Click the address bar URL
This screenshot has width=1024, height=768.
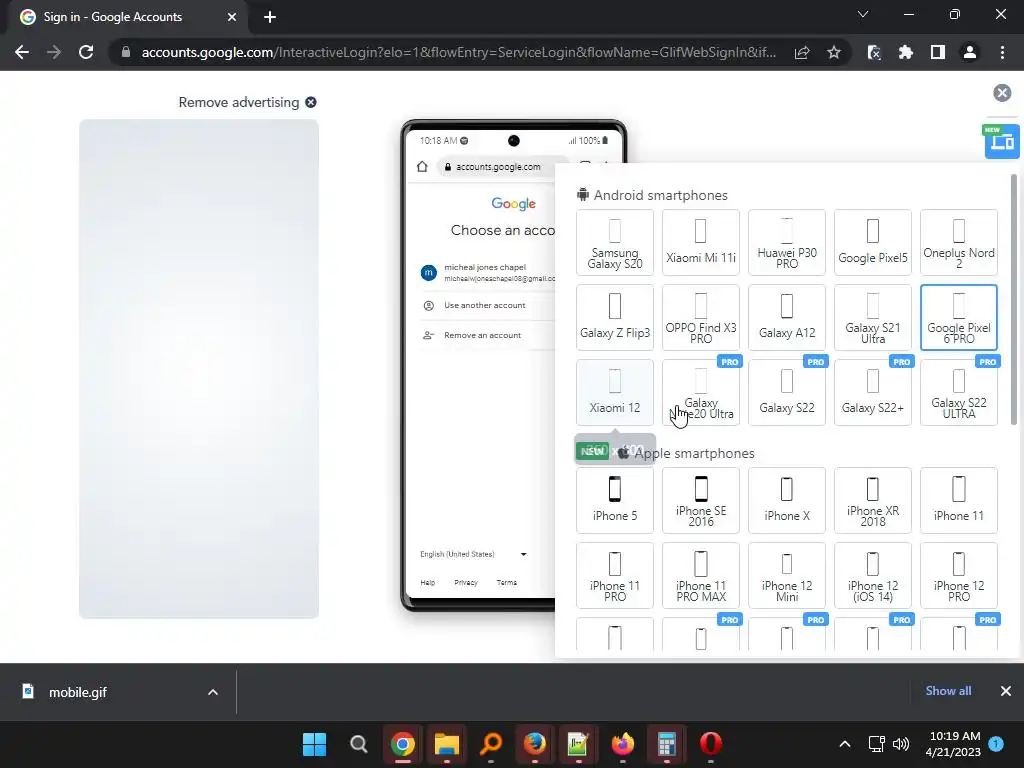pyautogui.click(x=458, y=52)
